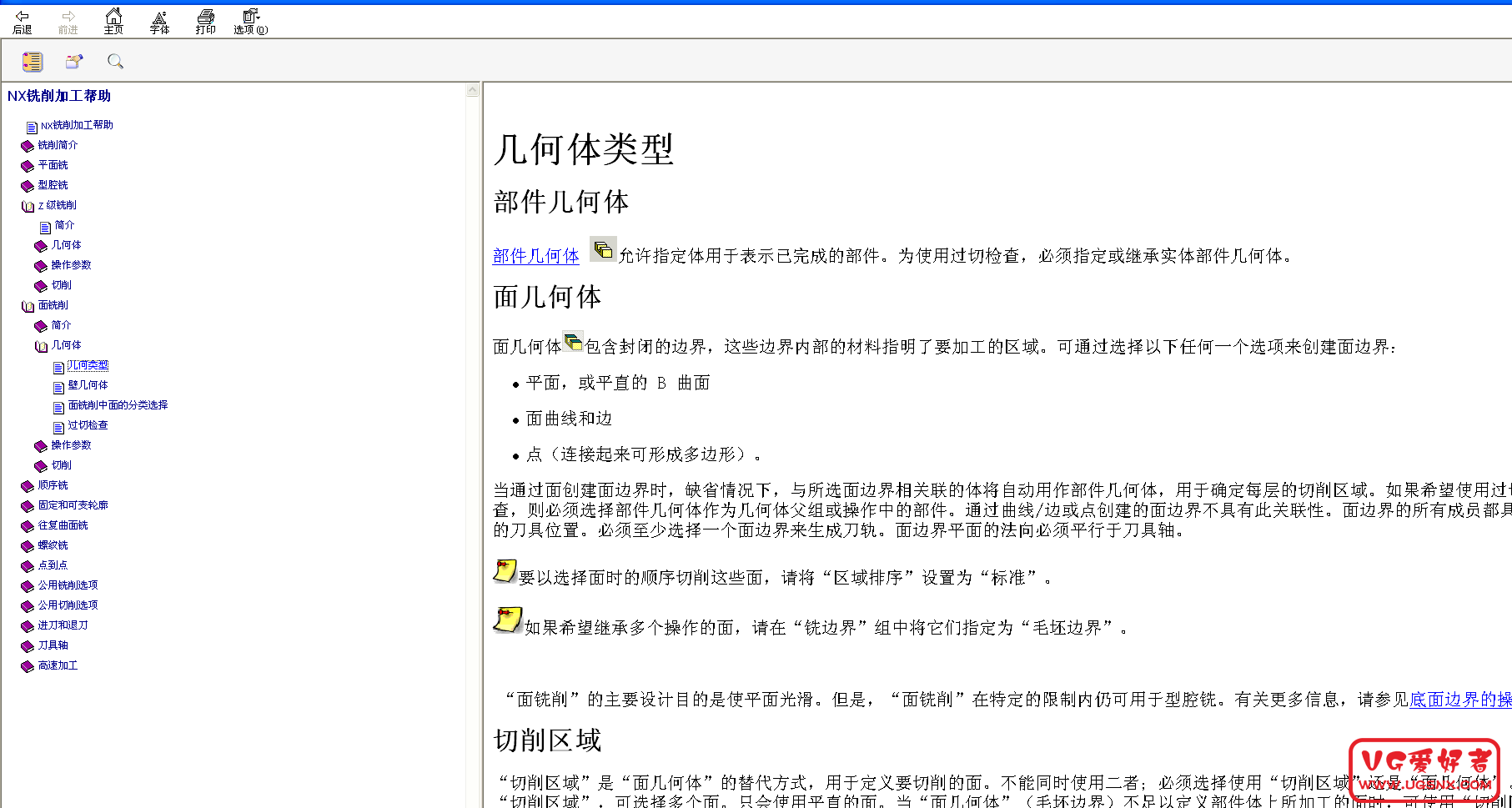
Task: Expand the 往复曲面铣 book
Action: pyautogui.click(x=63, y=525)
